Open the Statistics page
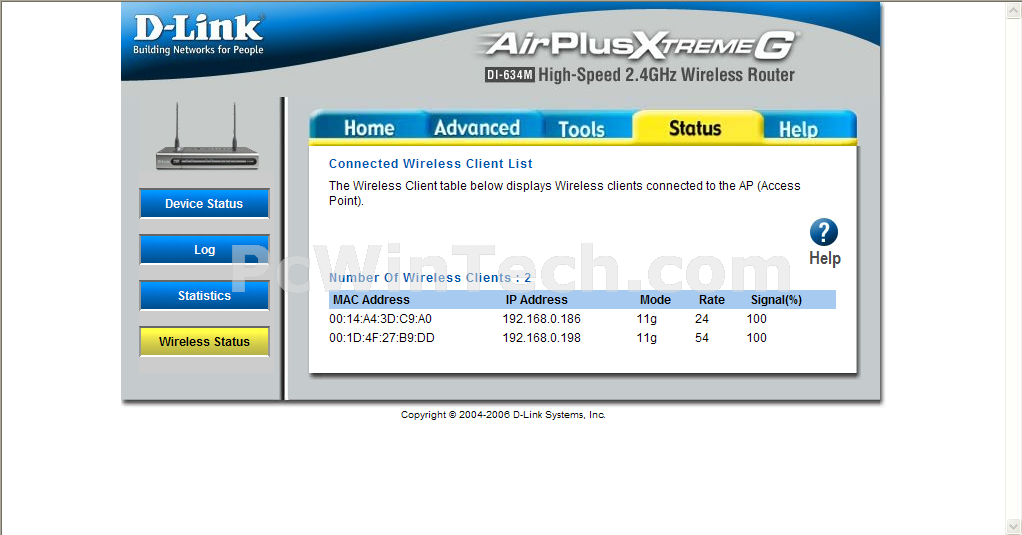The height and width of the screenshot is (535, 1022). click(x=204, y=295)
